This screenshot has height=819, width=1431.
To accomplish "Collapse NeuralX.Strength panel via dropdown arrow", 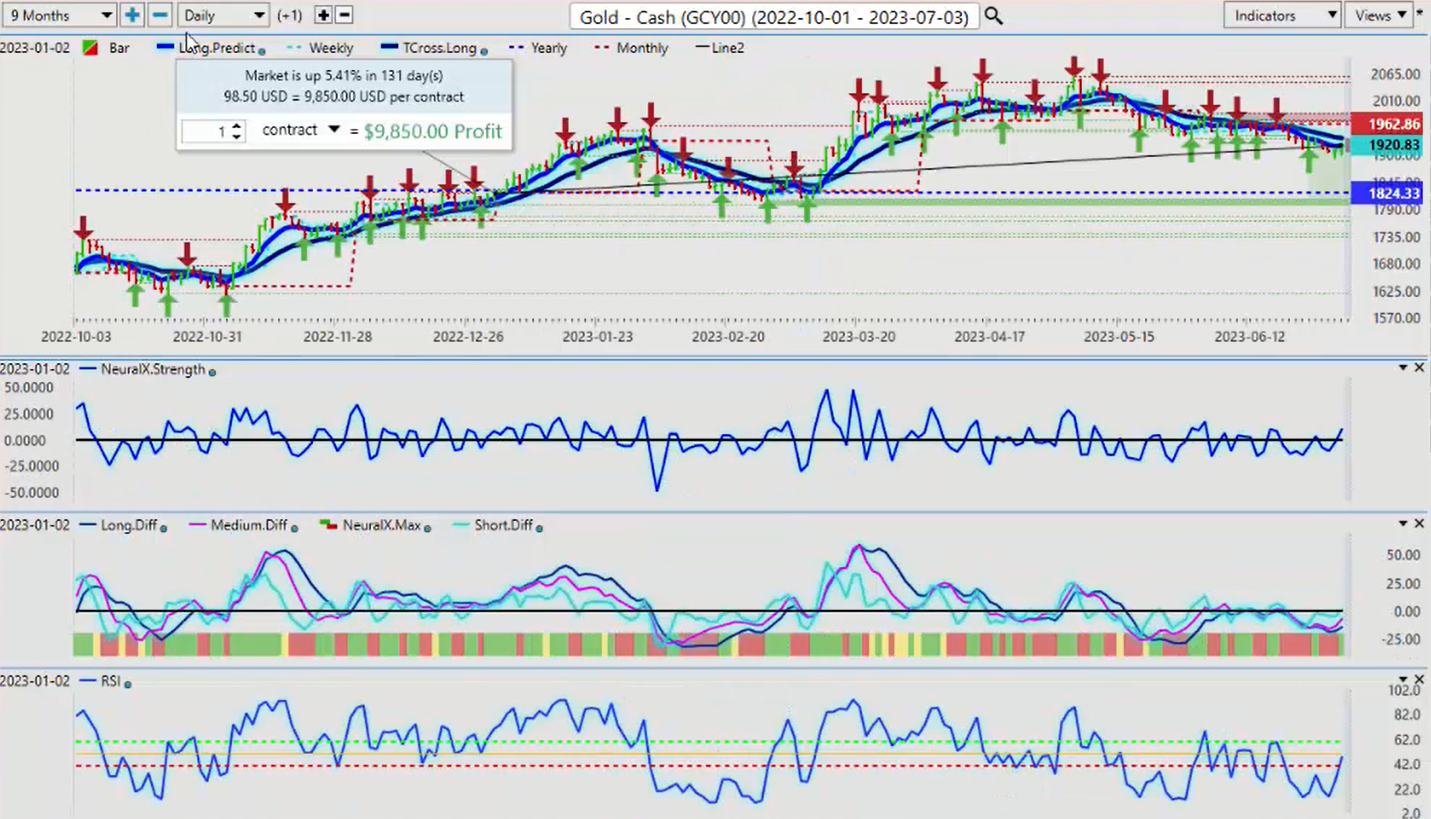I will [1404, 369].
